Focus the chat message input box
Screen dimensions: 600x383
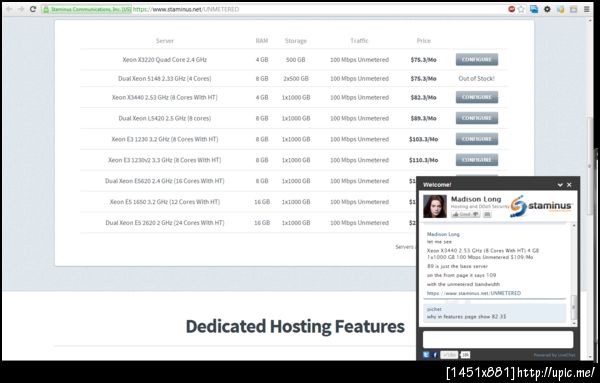point(498,340)
